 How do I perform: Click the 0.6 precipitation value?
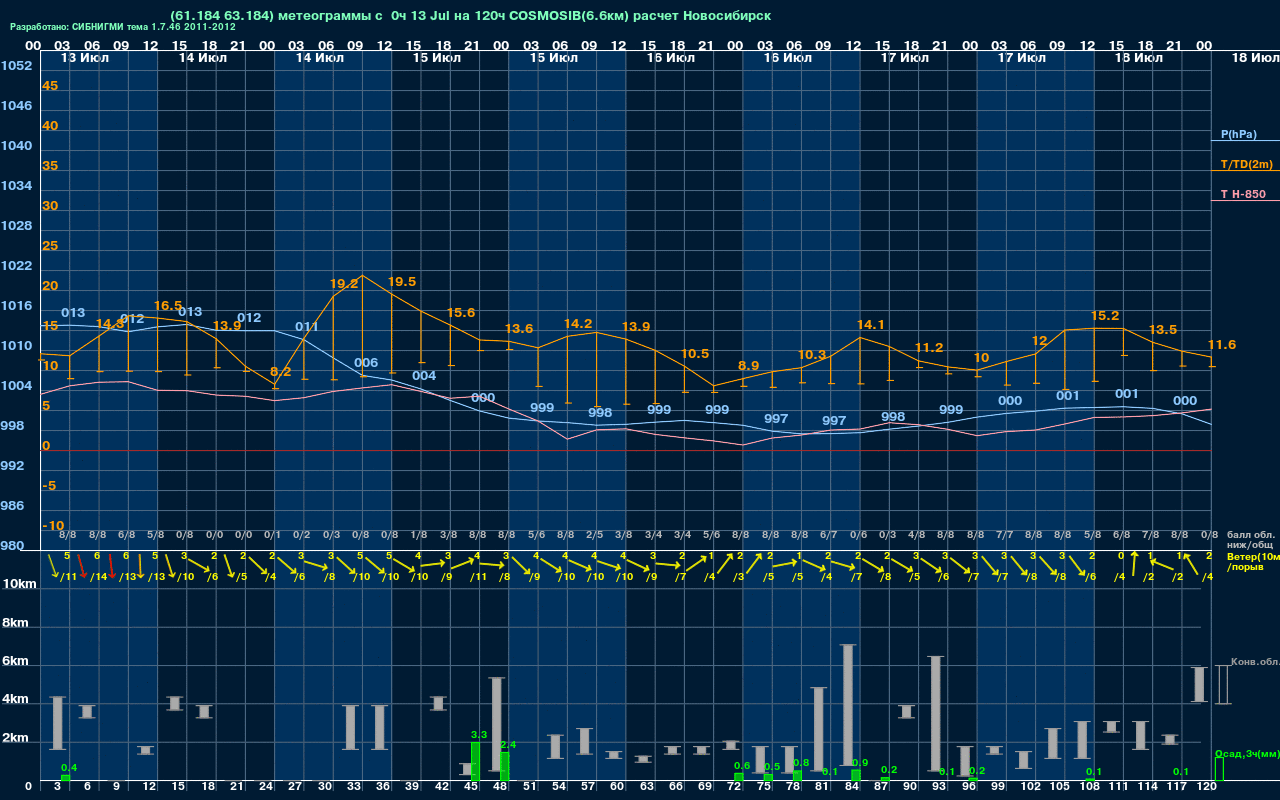[x=742, y=766]
